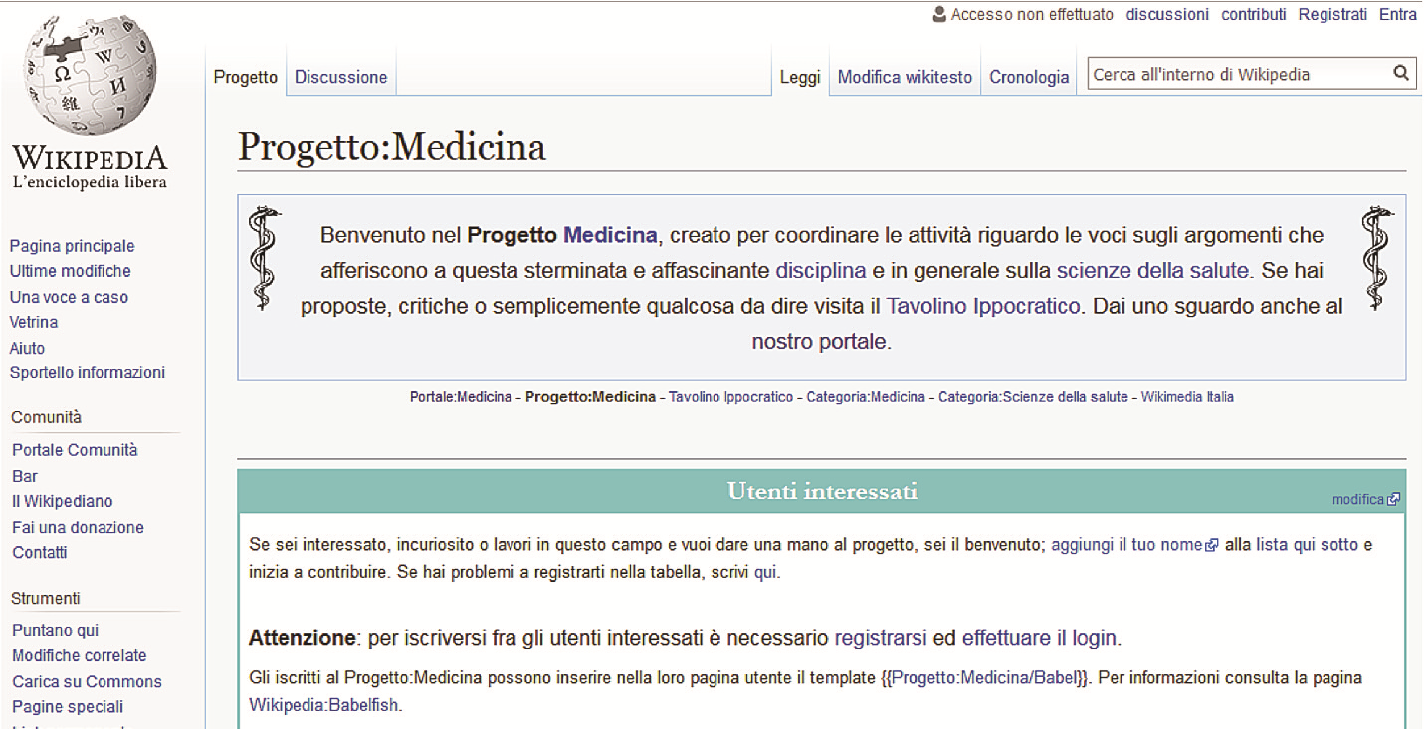The image size is (1424, 729).
Task: Click the external link icon after 'aggiungi il tuo nome'
Action: [1213, 544]
